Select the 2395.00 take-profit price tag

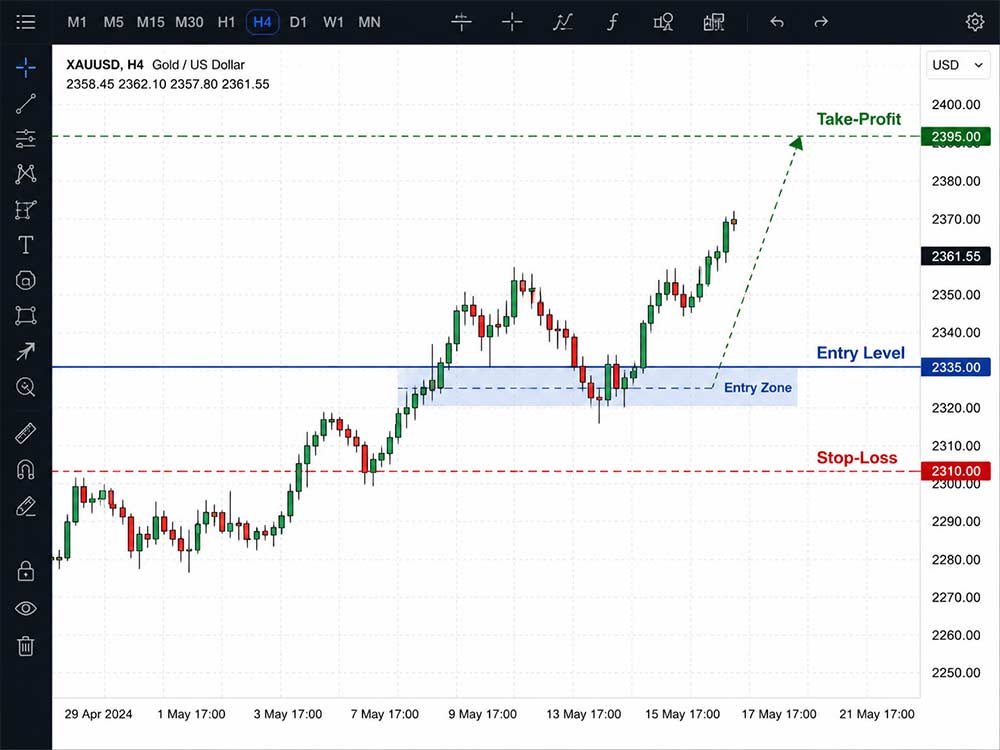point(955,136)
